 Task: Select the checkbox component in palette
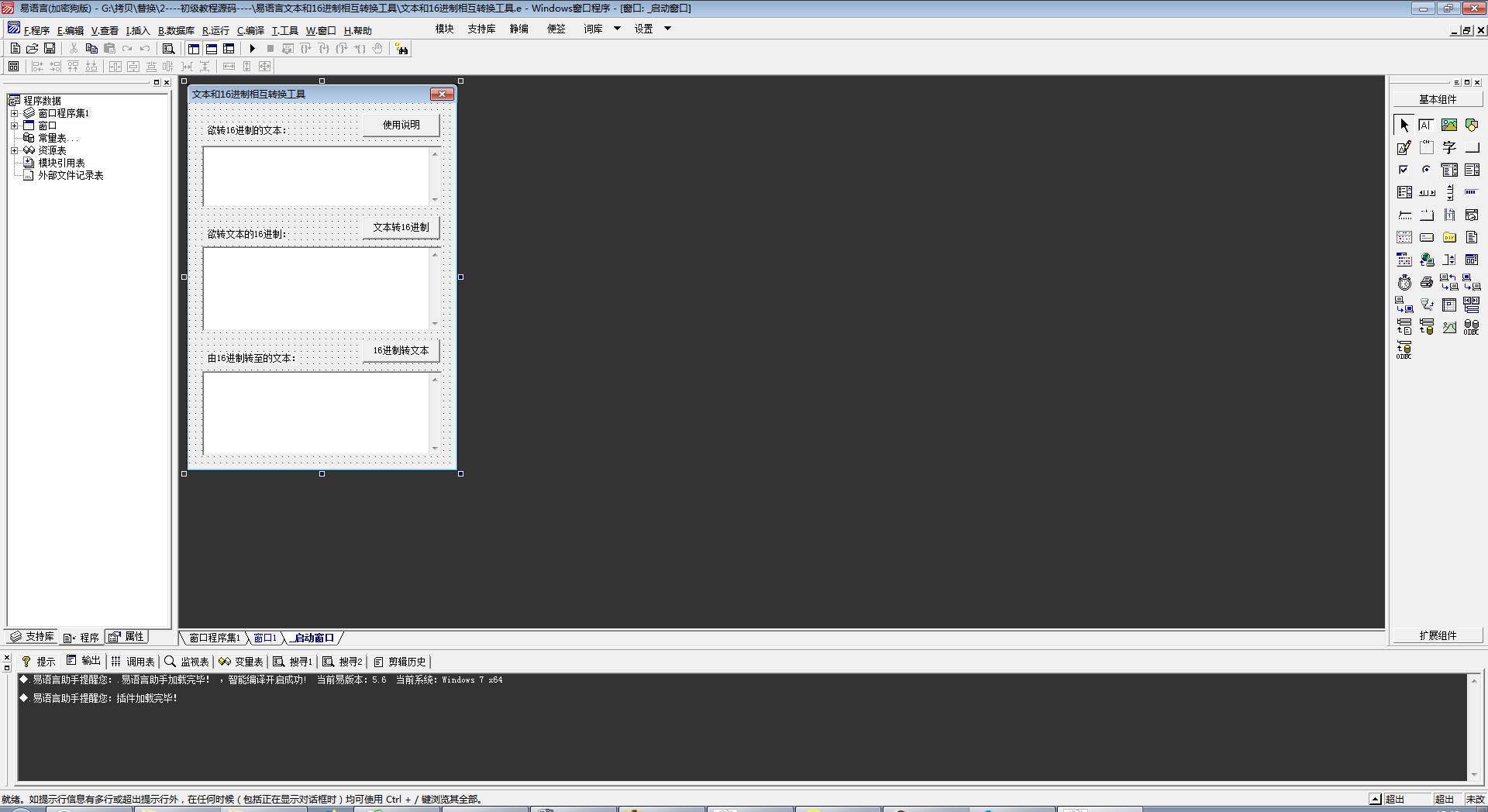point(1404,170)
